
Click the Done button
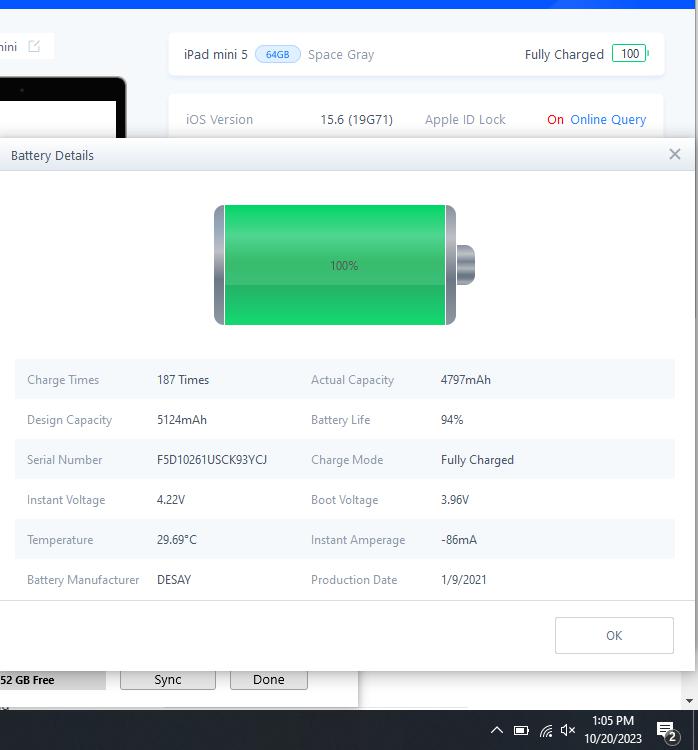(269, 680)
